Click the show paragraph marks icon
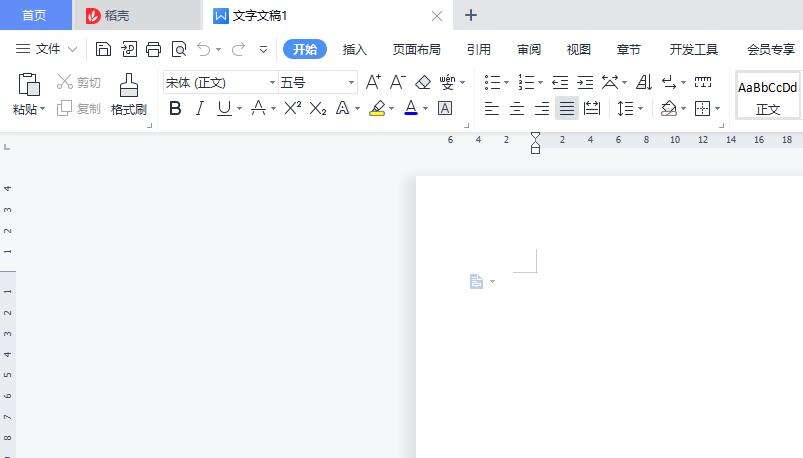Screen dimensions: 803x458 click(669, 82)
